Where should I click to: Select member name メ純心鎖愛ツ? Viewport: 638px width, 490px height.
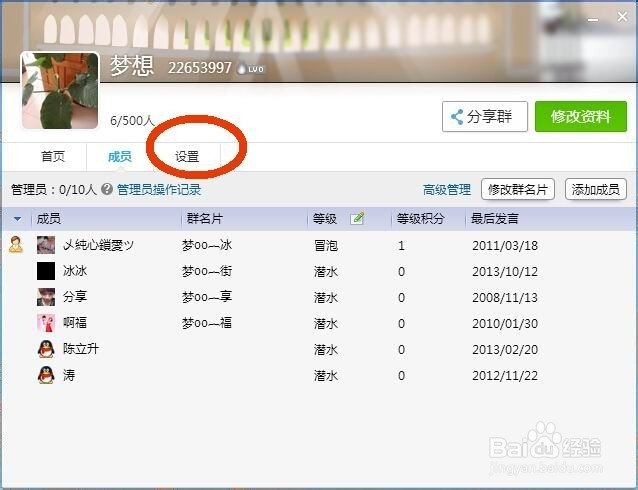98,245
